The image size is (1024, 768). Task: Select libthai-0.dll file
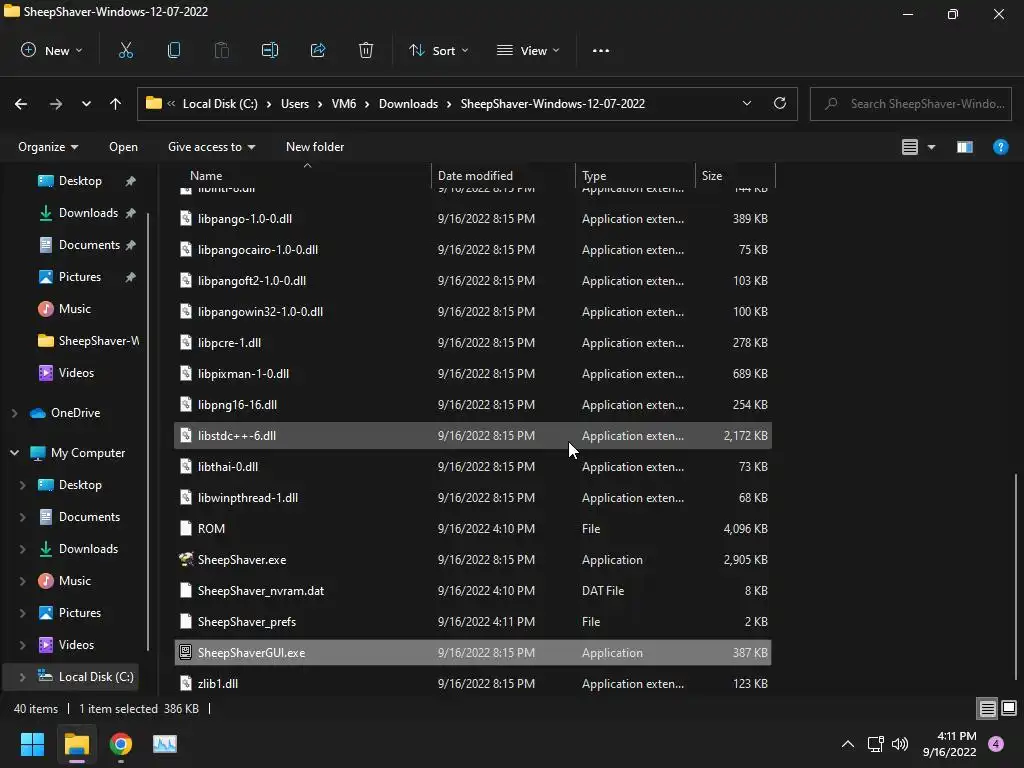click(473, 466)
